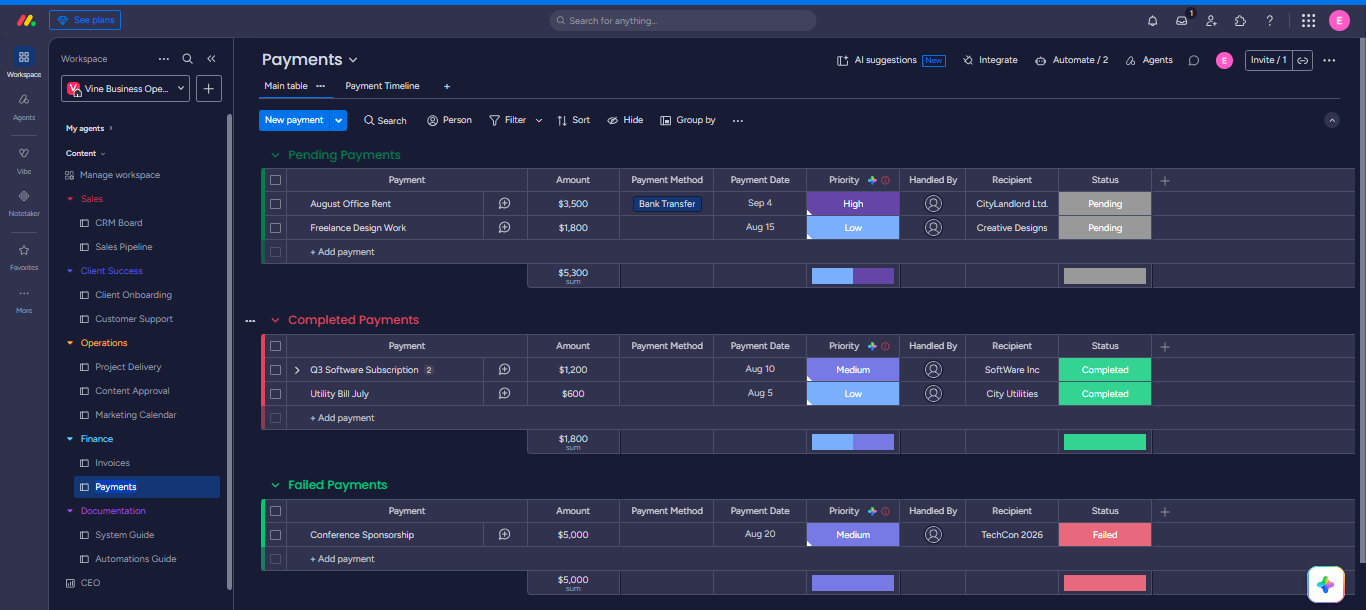
Task: Open board options three-dot menu
Action: [x=1329, y=60]
